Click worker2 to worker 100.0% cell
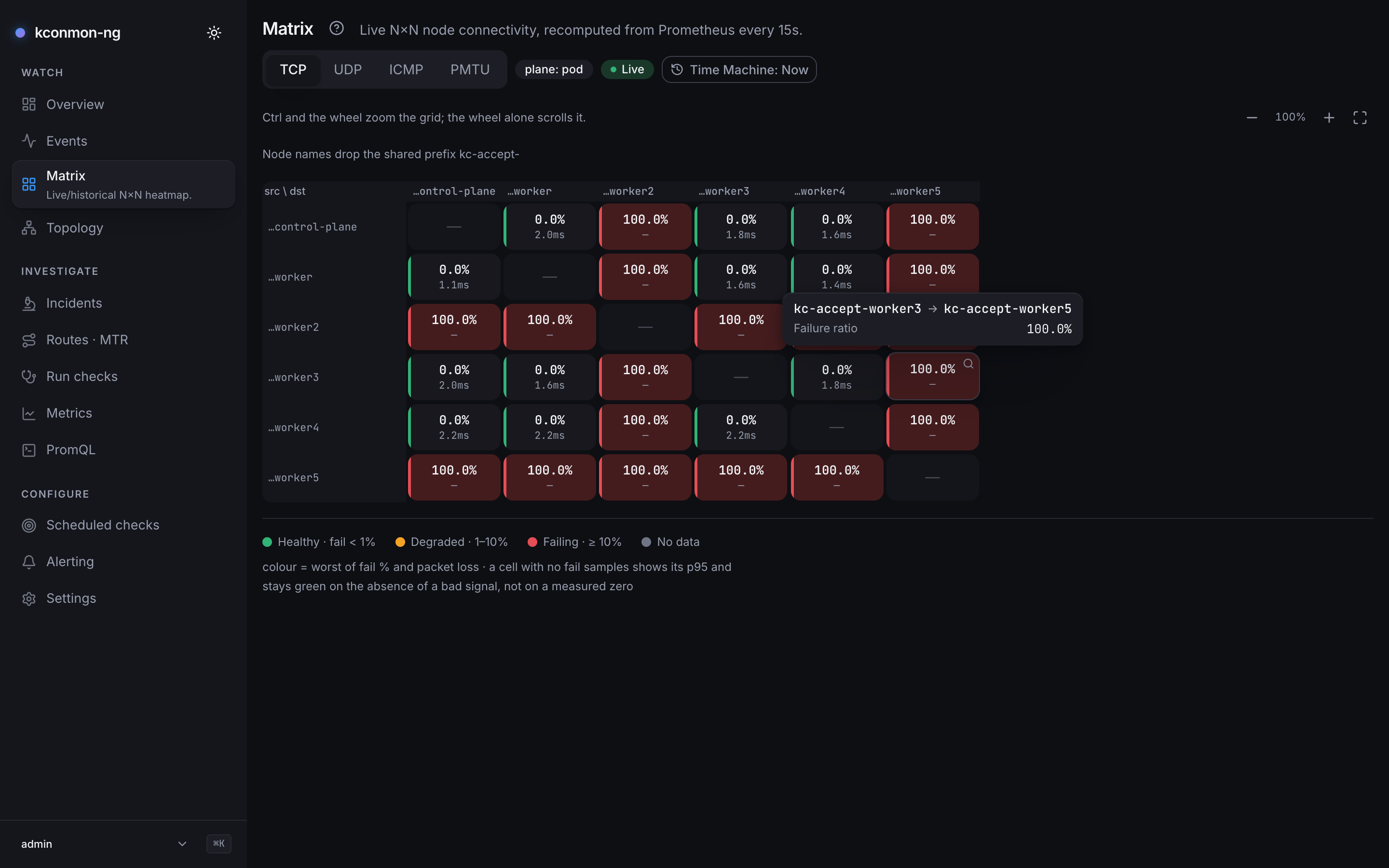Image resolution: width=1389 pixels, height=868 pixels. [550, 327]
